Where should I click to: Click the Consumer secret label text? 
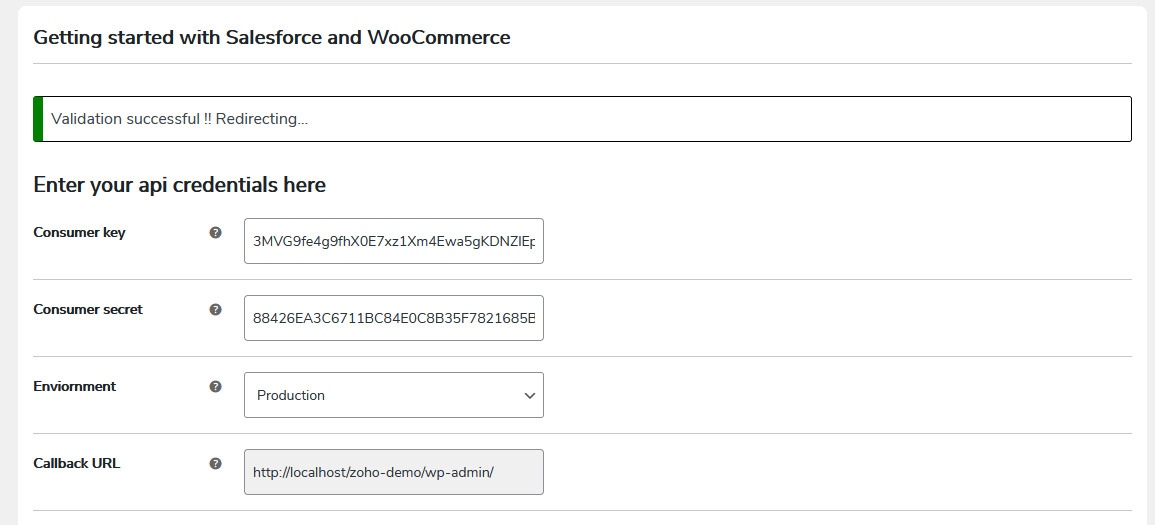pyautogui.click(x=88, y=310)
